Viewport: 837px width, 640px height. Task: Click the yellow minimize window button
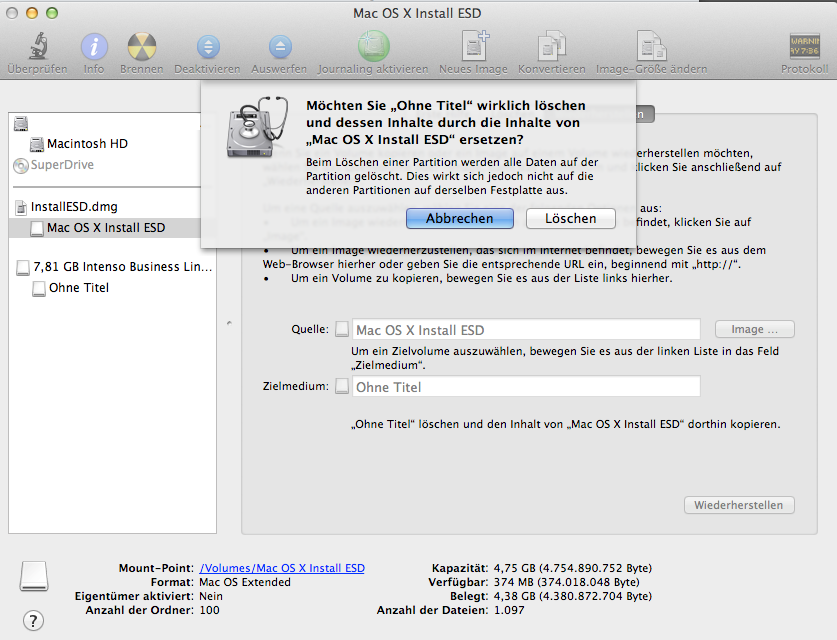pos(32,13)
